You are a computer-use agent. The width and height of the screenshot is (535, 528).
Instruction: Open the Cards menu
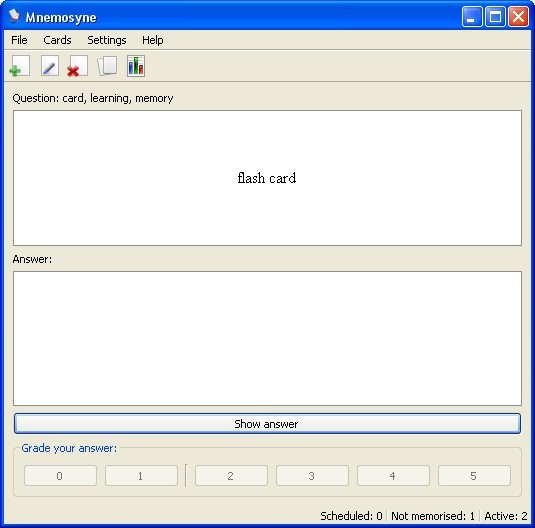(57, 40)
